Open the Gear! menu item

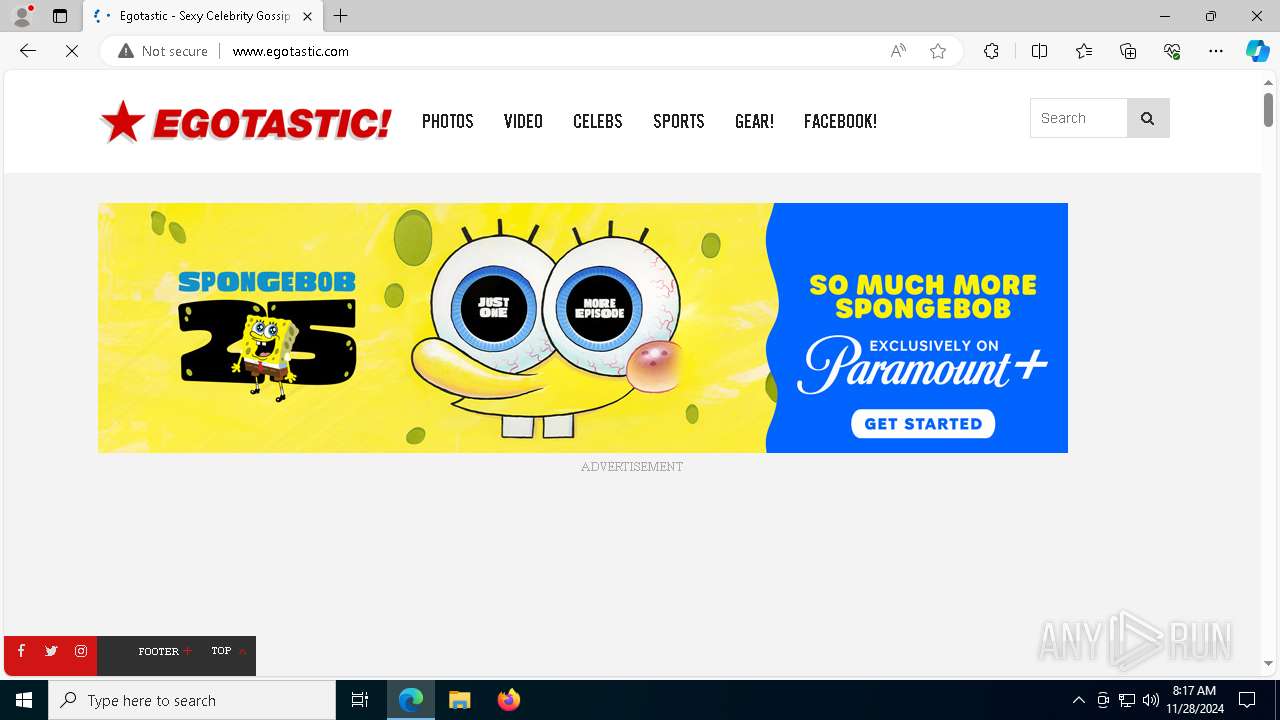coord(754,121)
